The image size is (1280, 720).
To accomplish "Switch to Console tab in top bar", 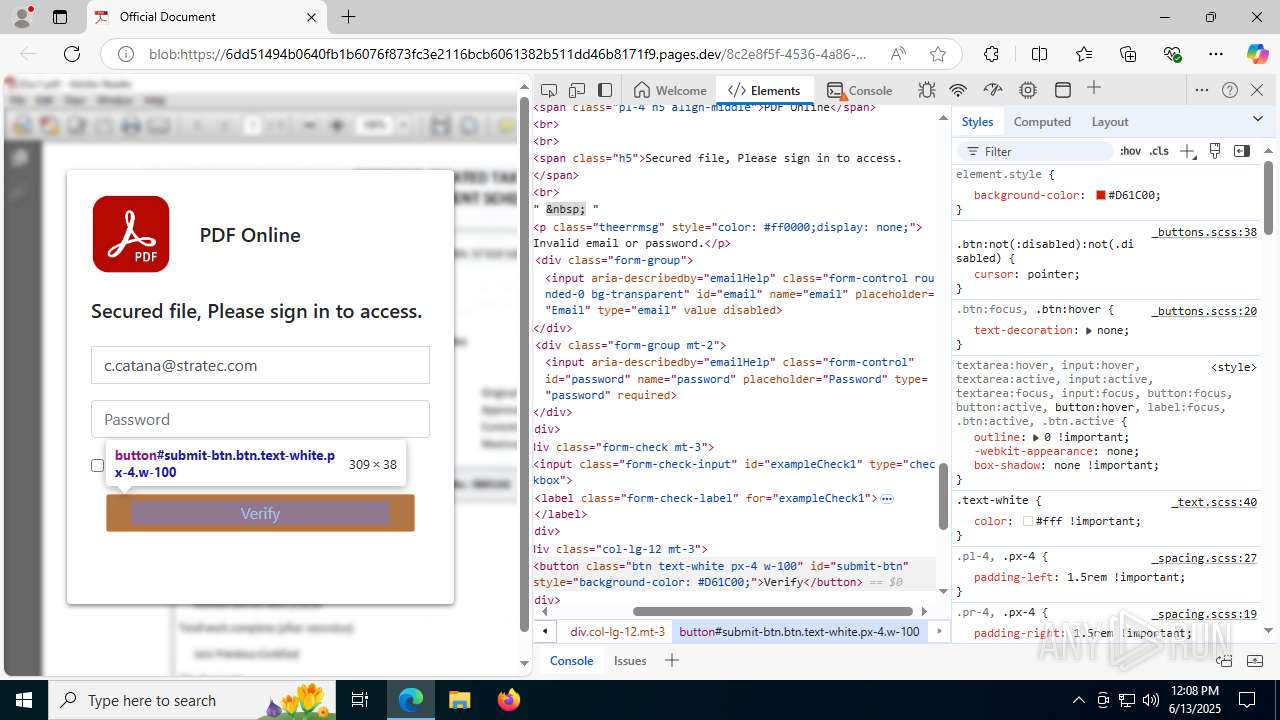I will pyautogui.click(x=859, y=90).
